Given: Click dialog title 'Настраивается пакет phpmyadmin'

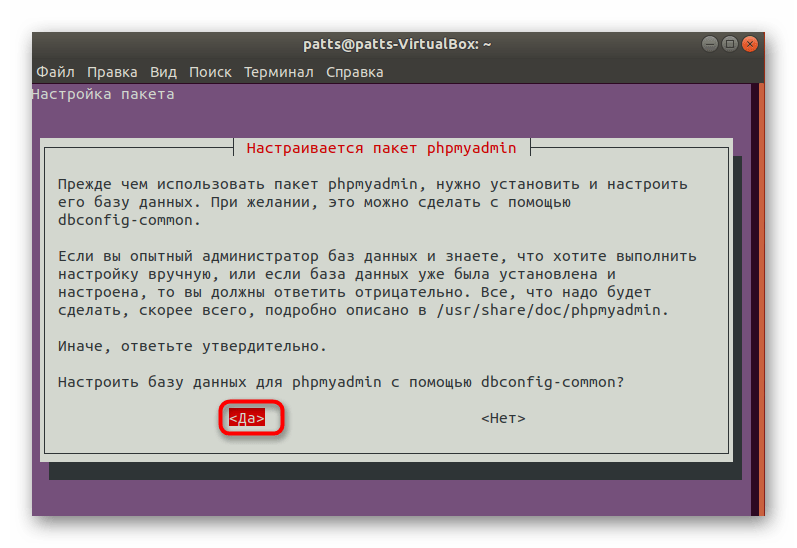Looking at the screenshot, I should tap(381, 148).
